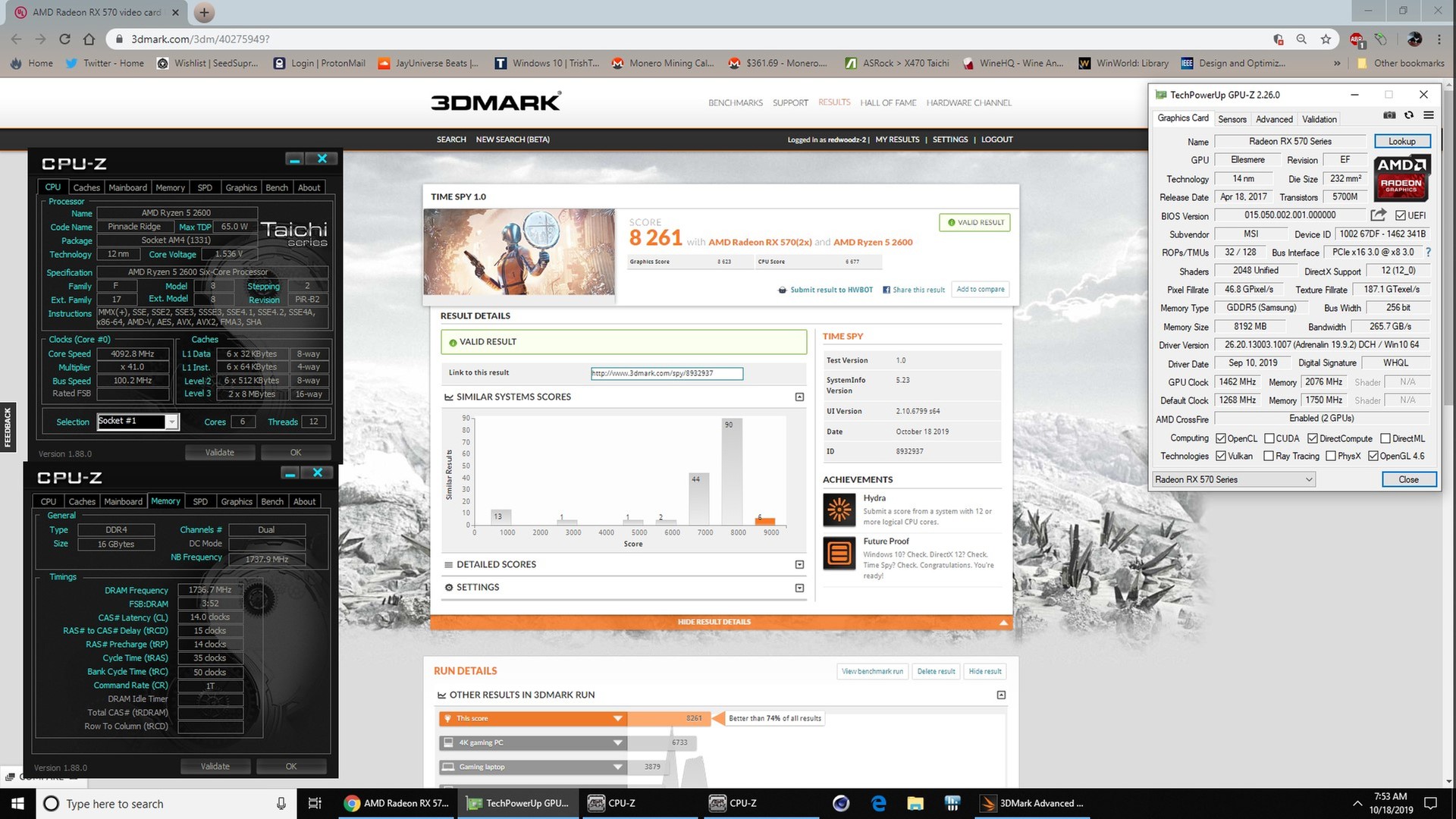Toggle CUDA checkbox

click(x=1269, y=438)
